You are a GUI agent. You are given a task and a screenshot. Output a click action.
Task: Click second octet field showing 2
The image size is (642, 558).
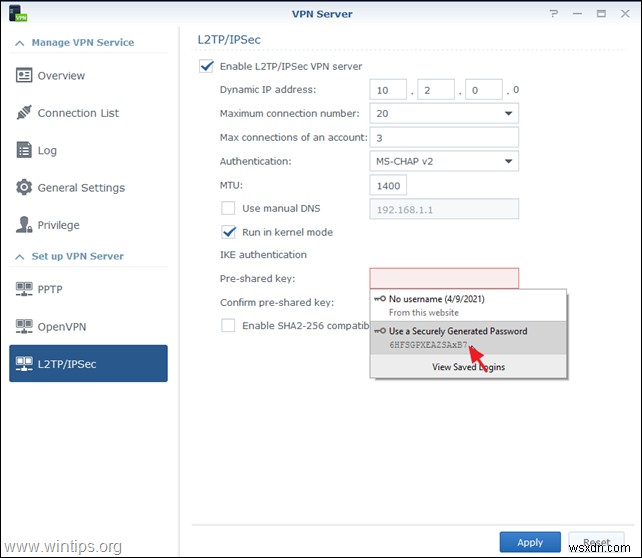coord(436,90)
